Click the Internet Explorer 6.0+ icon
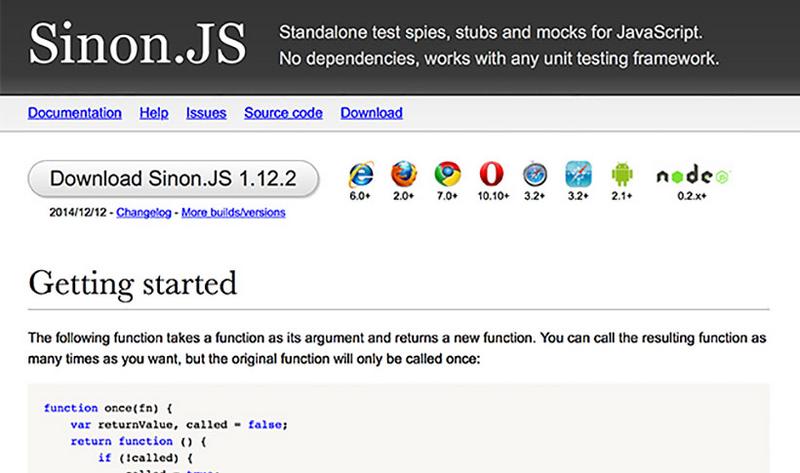 [x=361, y=175]
